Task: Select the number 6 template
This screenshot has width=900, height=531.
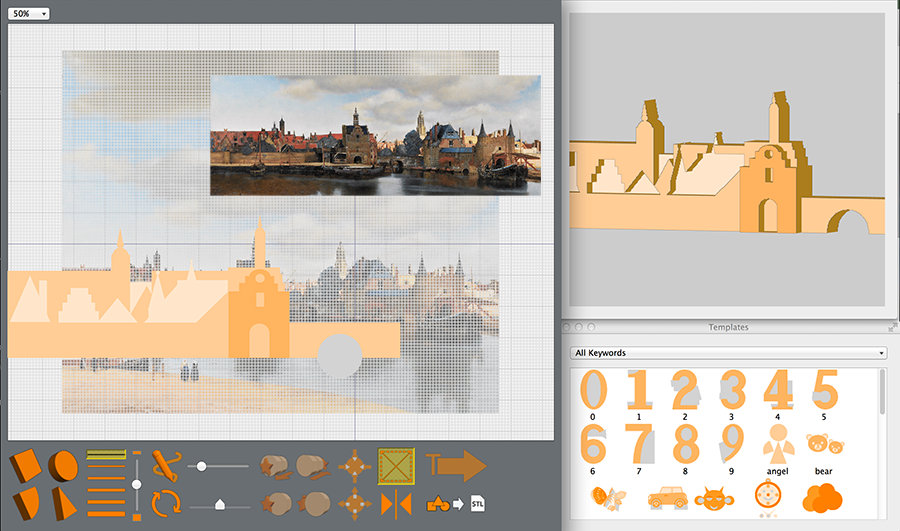Action: pyautogui.click(x=593, y=444)
